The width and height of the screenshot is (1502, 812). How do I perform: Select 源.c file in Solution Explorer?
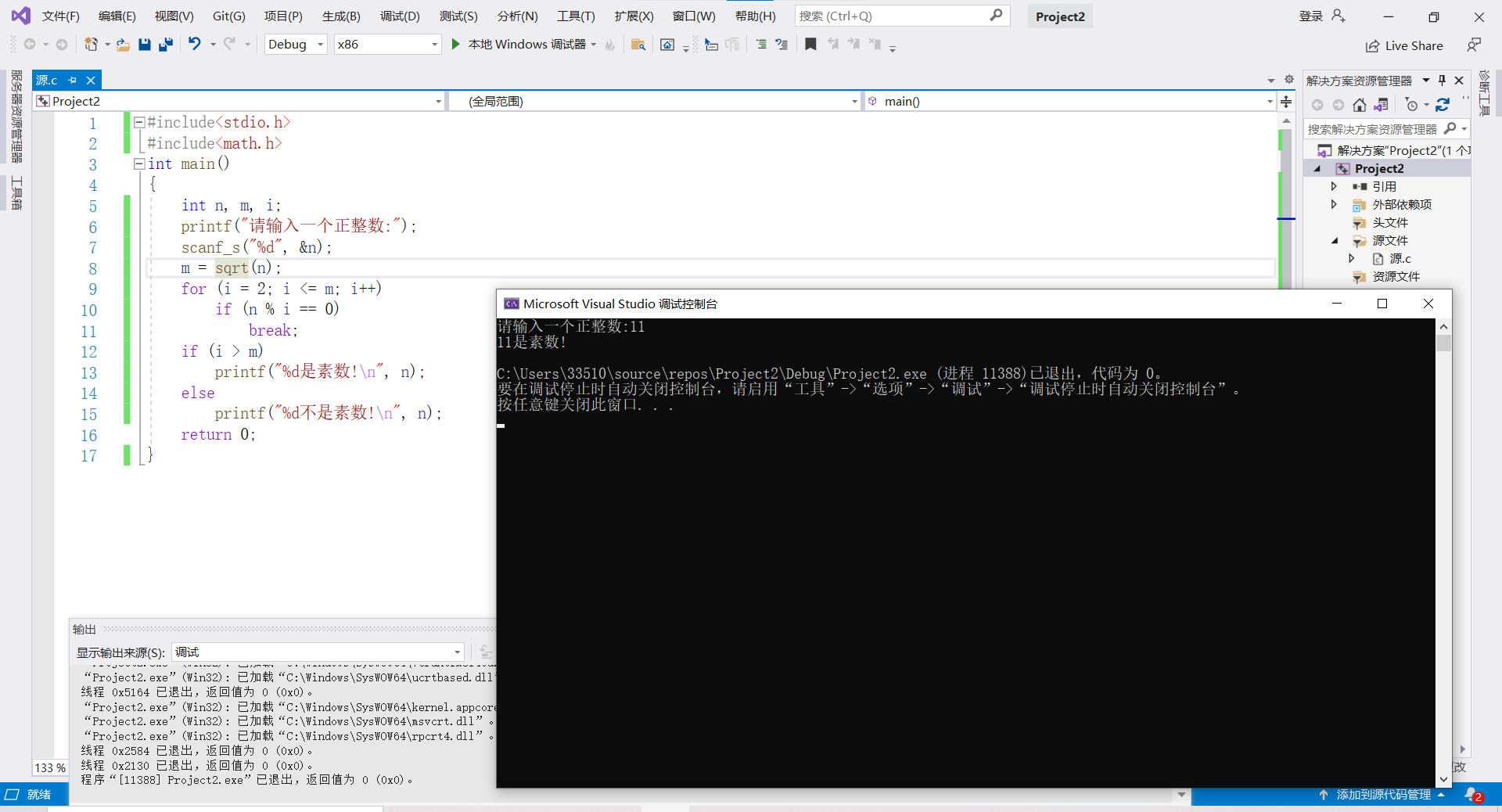click(1400, 259)
